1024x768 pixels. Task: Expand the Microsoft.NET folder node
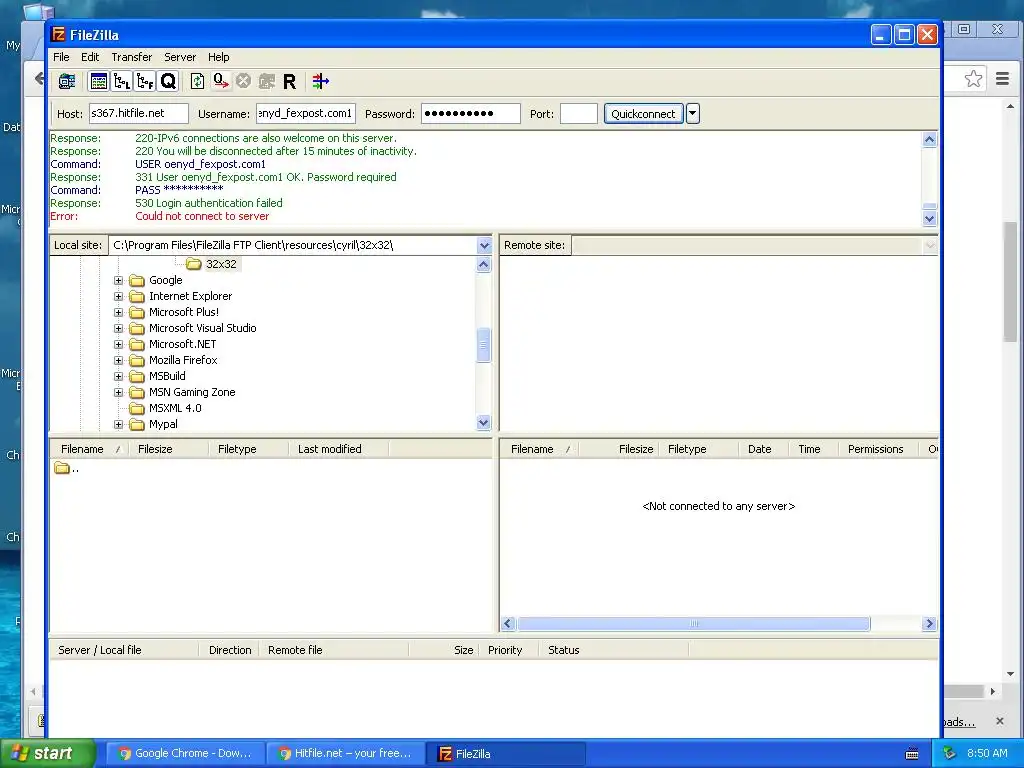pos(118,344)
